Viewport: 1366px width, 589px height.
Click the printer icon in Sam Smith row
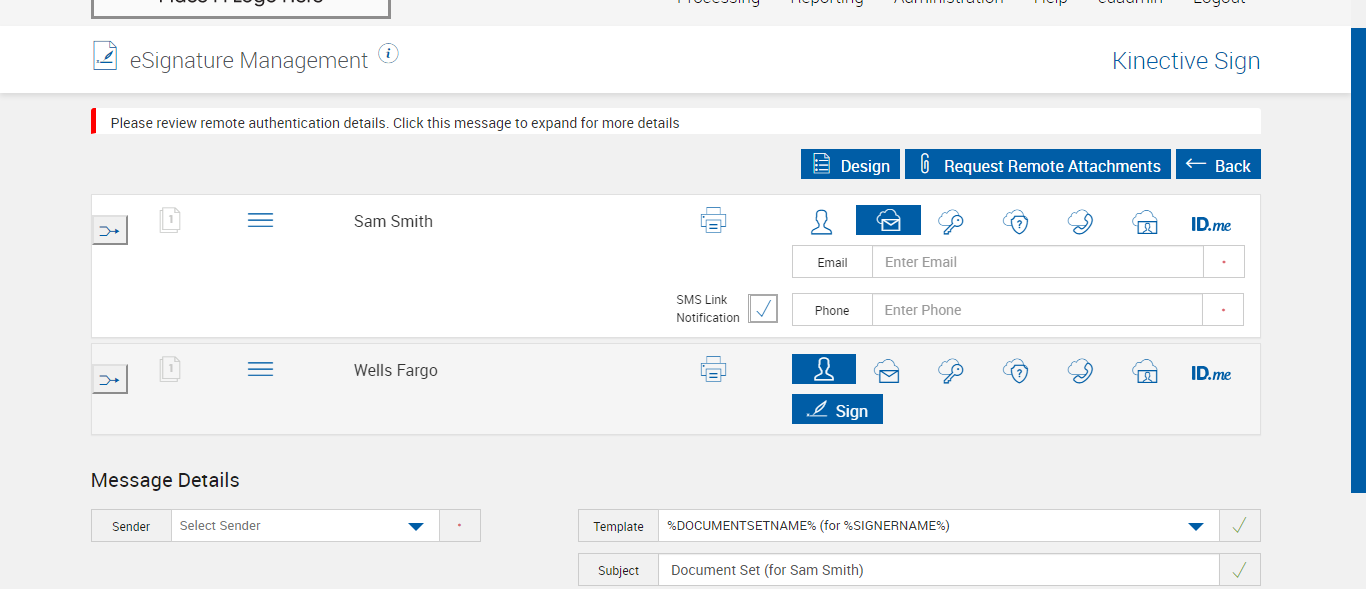point(713,221)
